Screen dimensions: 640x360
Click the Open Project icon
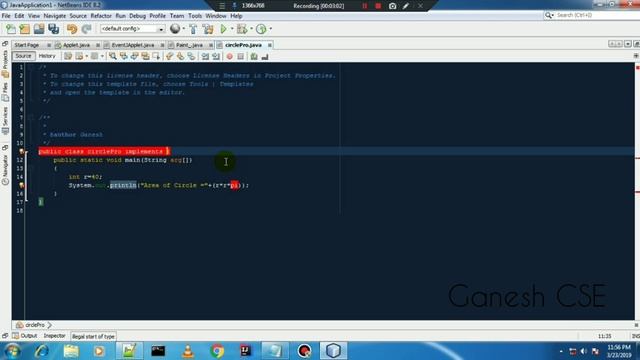tap(39, 29)
